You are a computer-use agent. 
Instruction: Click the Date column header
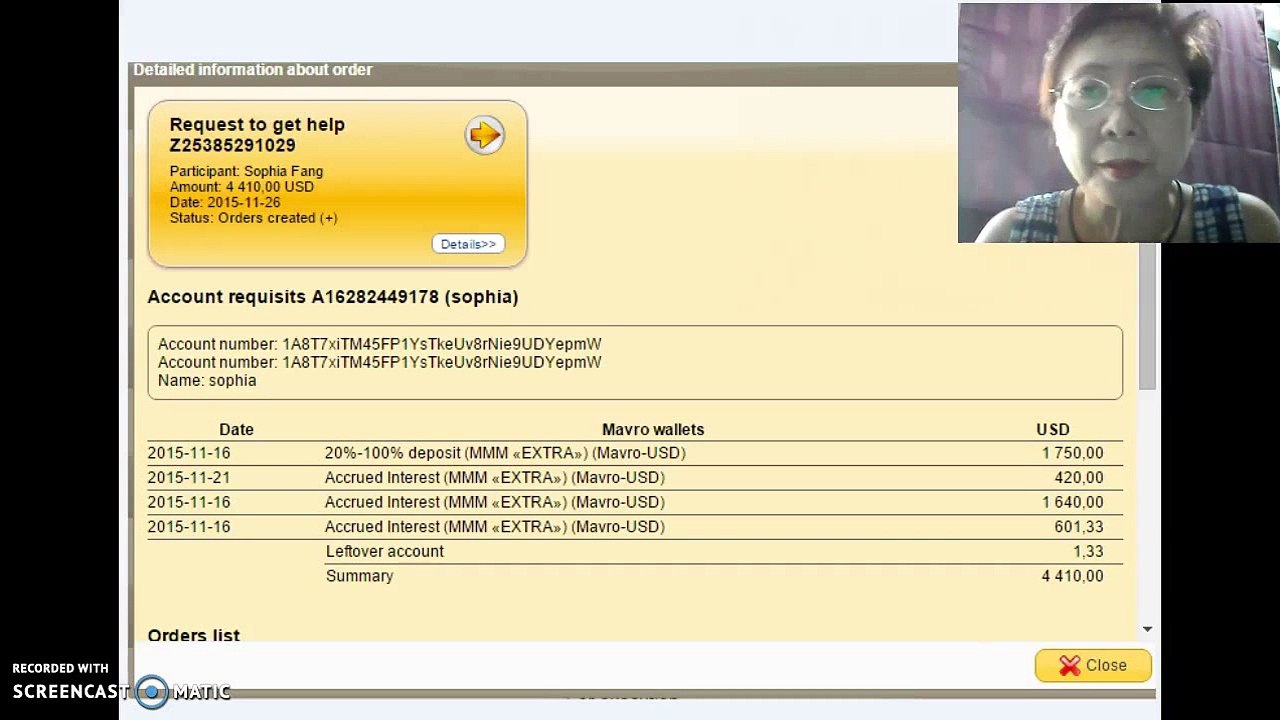coord(236,429)
